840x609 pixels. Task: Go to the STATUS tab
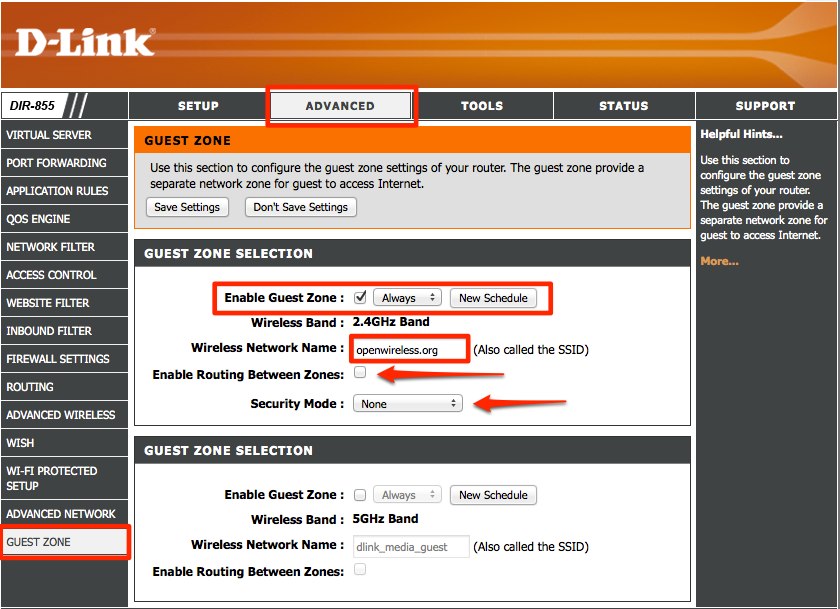coord(624,106)
